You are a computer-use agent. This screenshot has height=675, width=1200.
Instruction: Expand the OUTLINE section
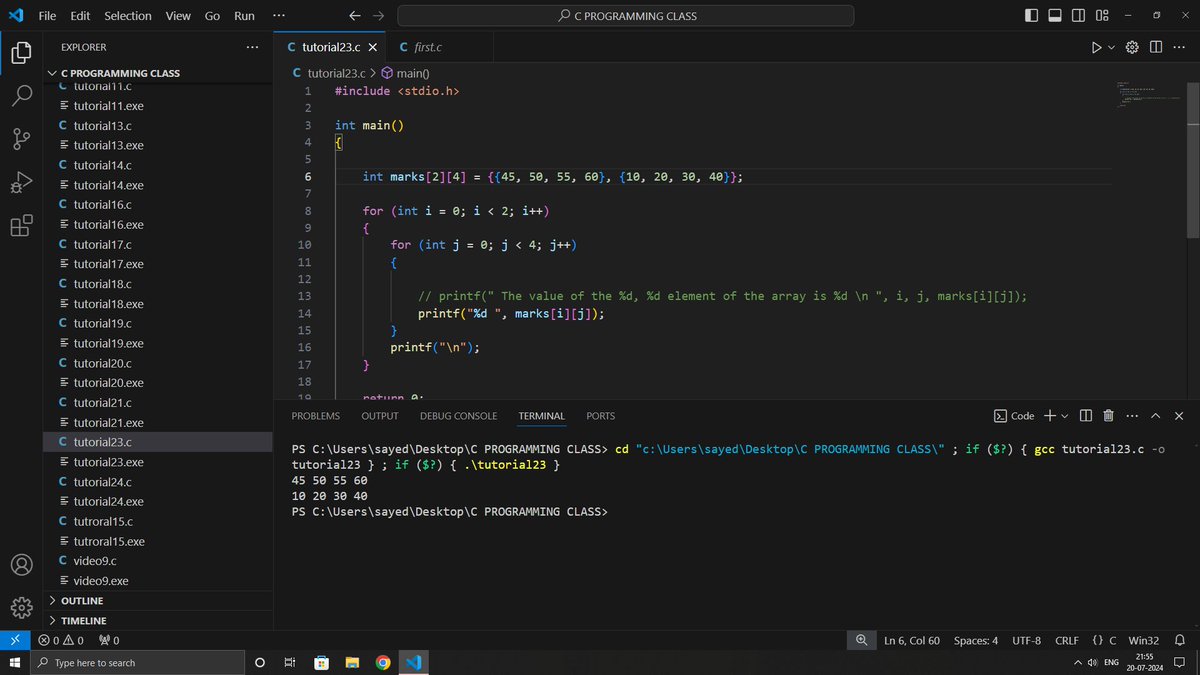158,601
